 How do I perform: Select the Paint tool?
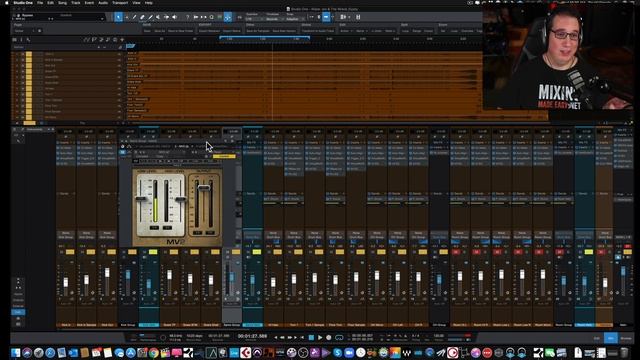150,17
